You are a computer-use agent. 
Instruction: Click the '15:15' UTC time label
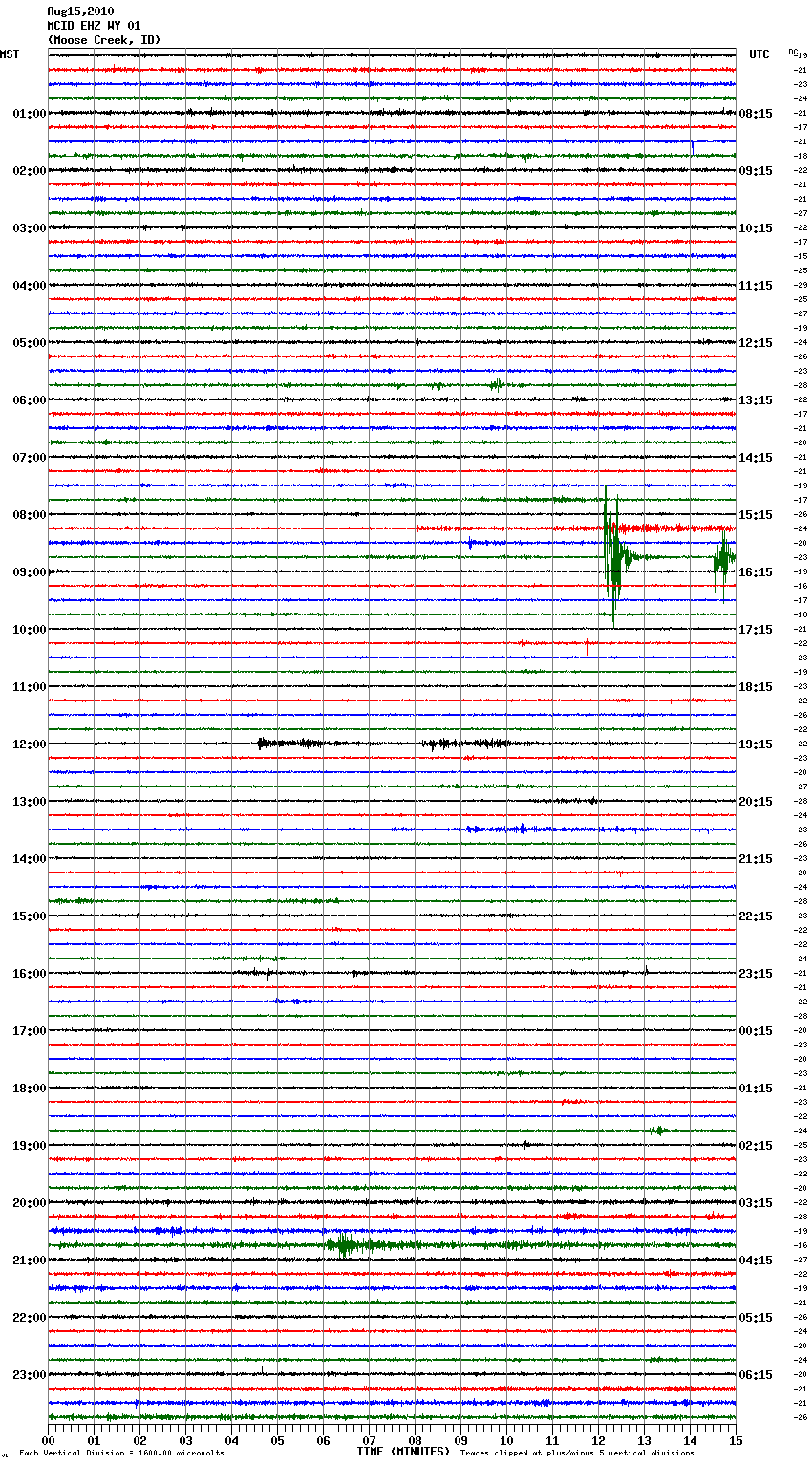(756, 515)
